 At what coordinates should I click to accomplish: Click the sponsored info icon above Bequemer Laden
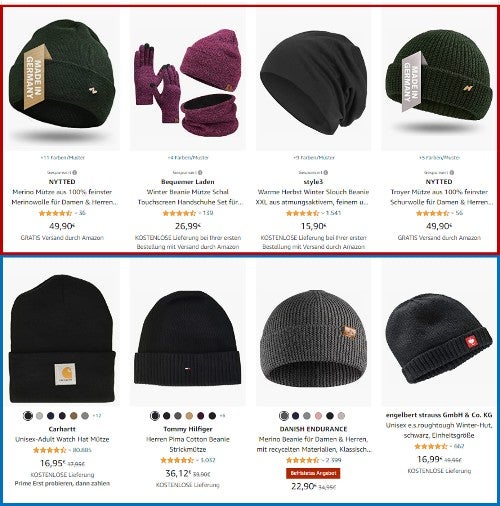pos(200,172)
